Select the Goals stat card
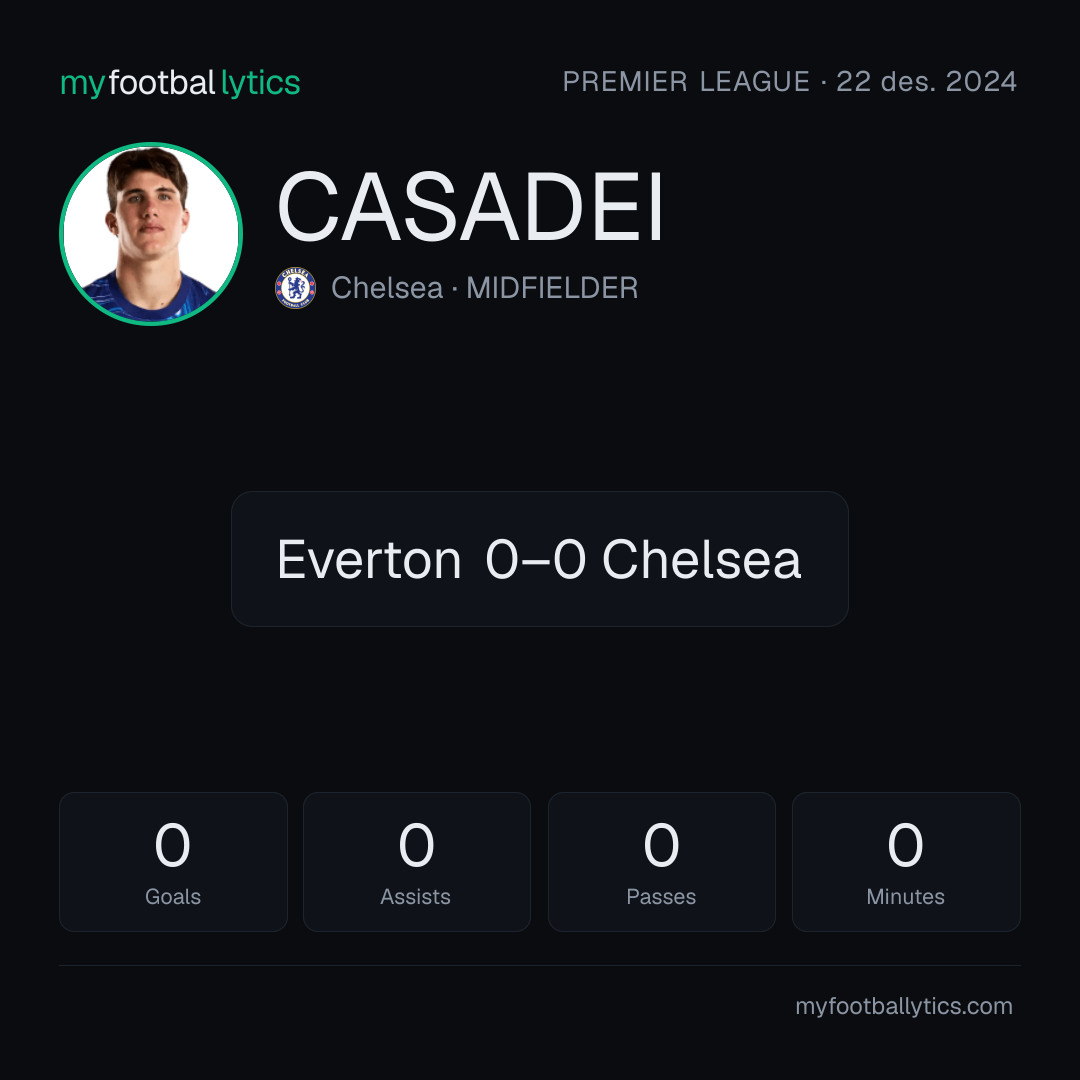 [x=173, y=862]
